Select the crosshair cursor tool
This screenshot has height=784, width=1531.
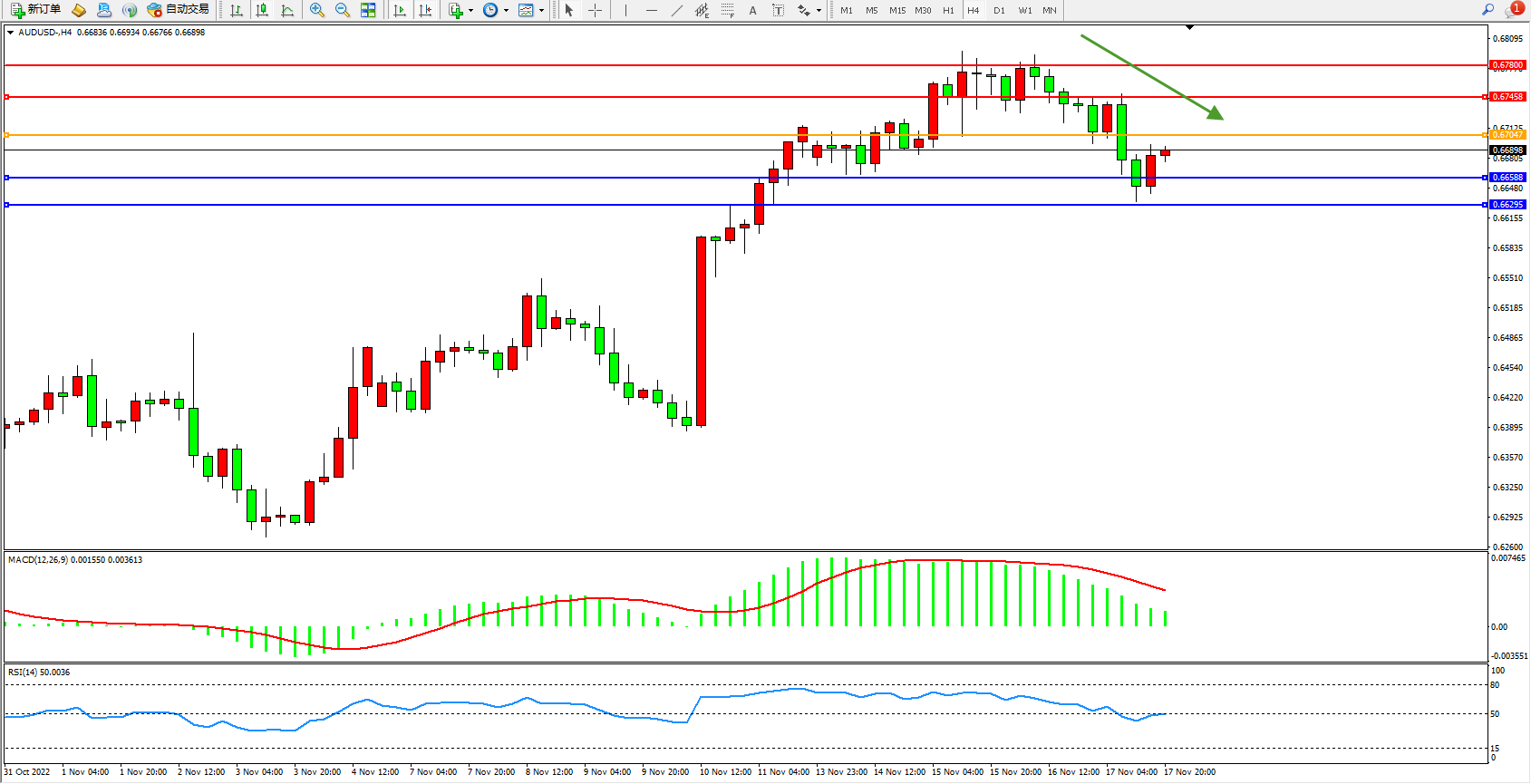point(596,10)
